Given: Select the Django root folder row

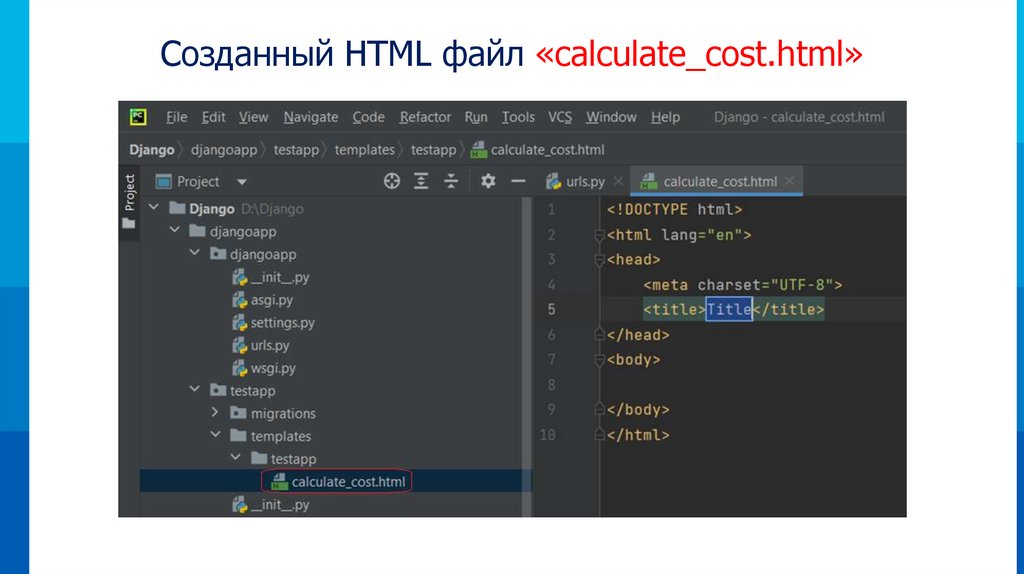Looking at the screenshot, I should coord(330,209).
